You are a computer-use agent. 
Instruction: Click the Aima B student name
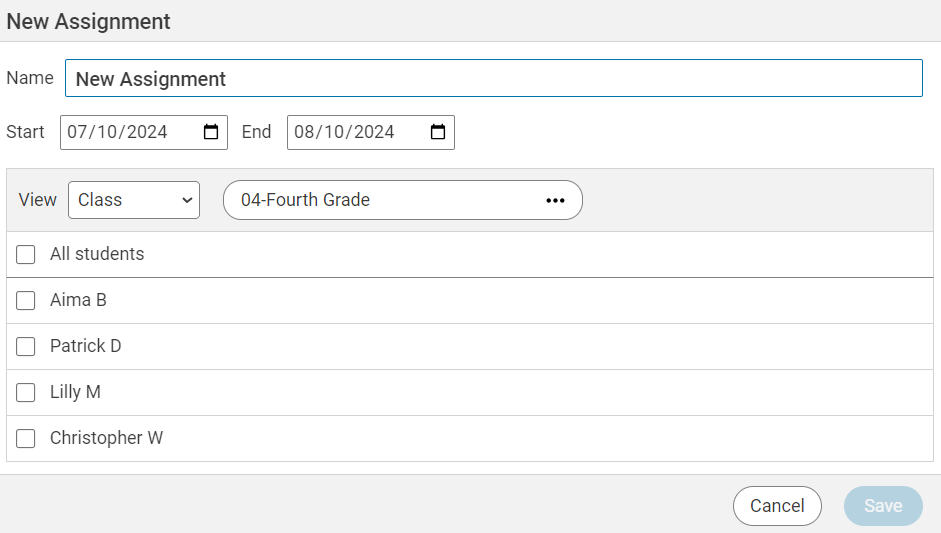pyautogui.click(x=78, y=300)
